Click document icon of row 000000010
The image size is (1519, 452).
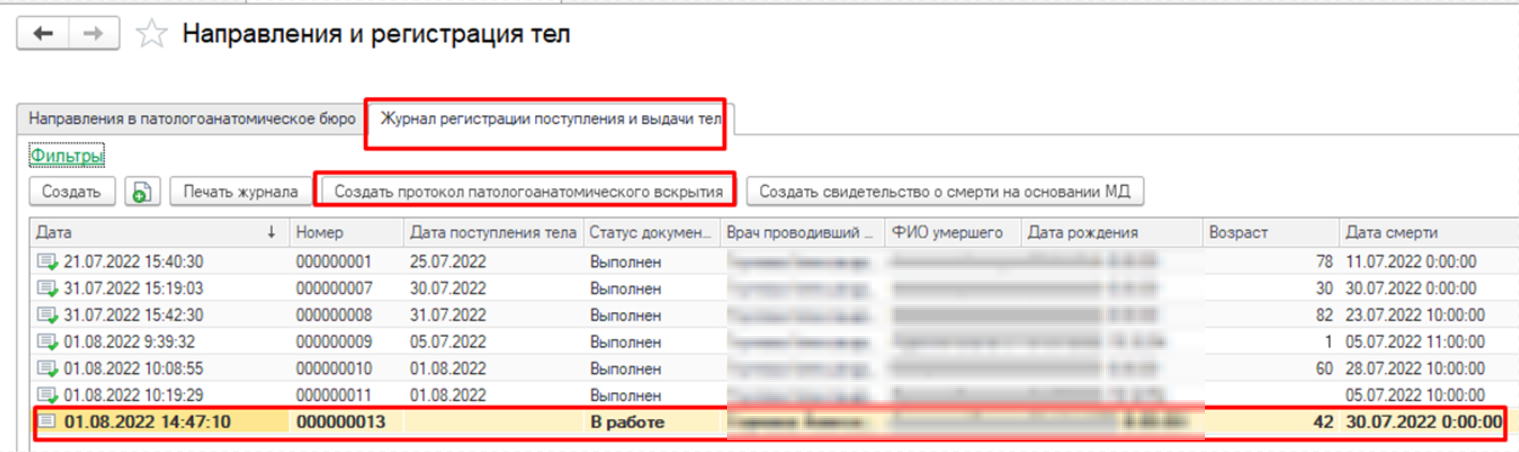(x=47, y=369)
